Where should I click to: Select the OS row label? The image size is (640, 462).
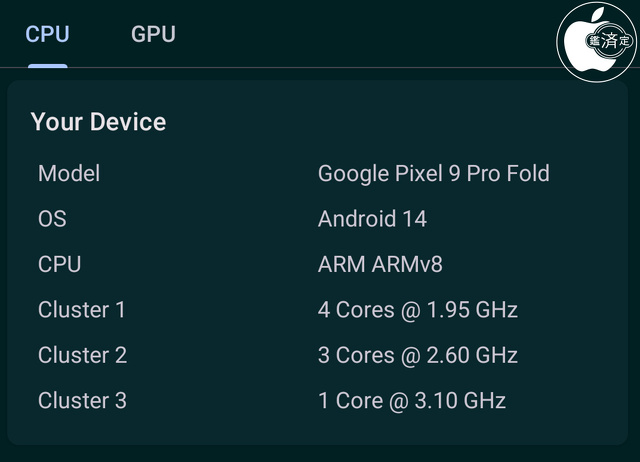click(x=52, y=218)
